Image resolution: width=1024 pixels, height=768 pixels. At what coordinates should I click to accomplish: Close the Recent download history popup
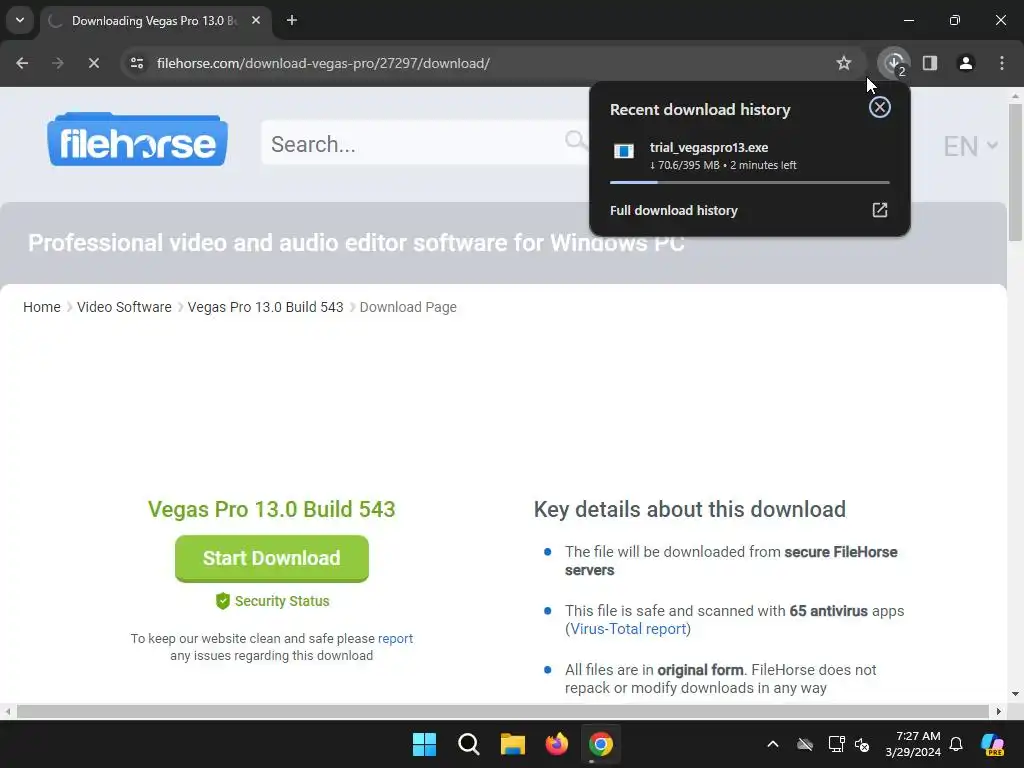pyautogui.click(x=880, y=107)
